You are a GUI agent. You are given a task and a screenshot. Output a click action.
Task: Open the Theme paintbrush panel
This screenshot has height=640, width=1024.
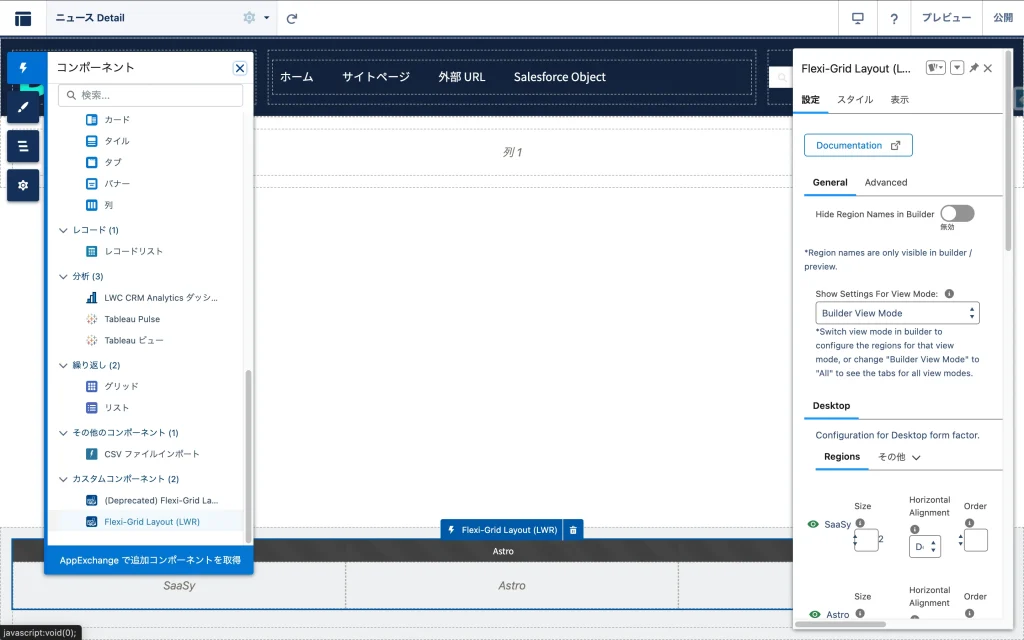[x=23, y=107]
